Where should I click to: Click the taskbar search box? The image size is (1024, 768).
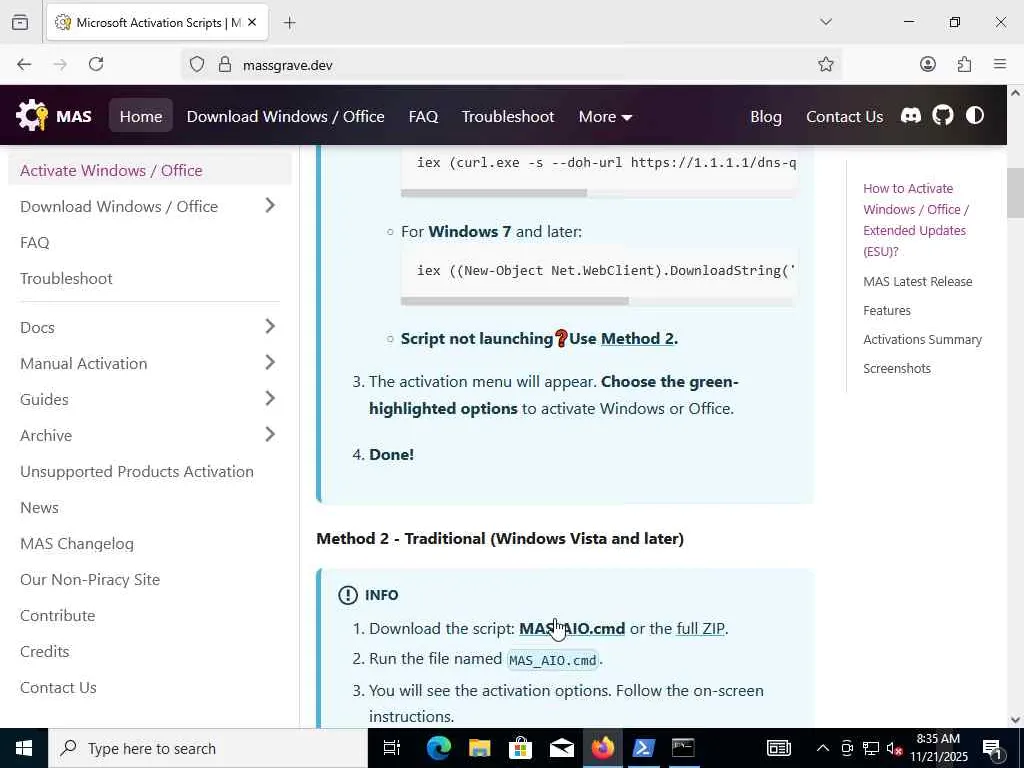pos(208,748)
